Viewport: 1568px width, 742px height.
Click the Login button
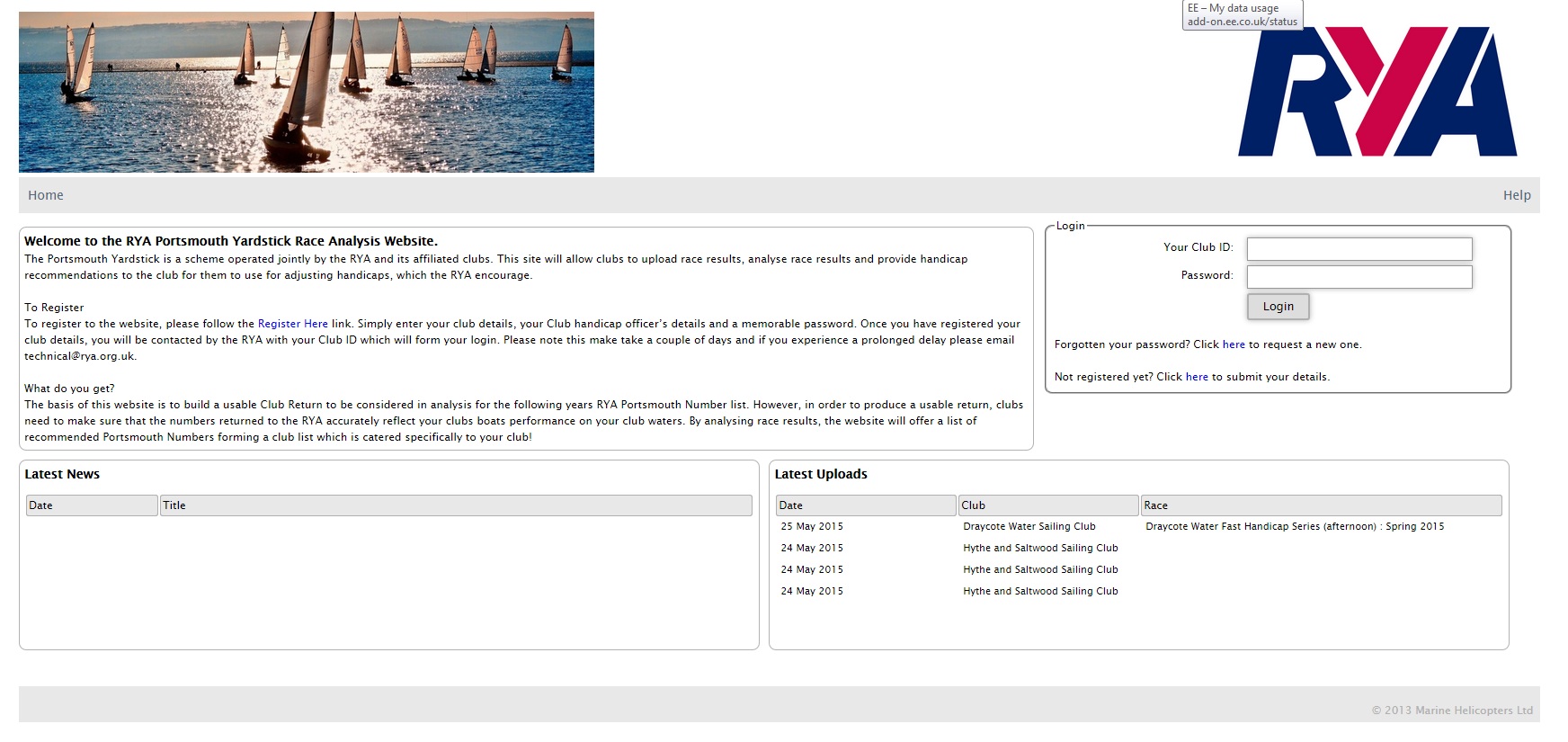(1278, 307)
